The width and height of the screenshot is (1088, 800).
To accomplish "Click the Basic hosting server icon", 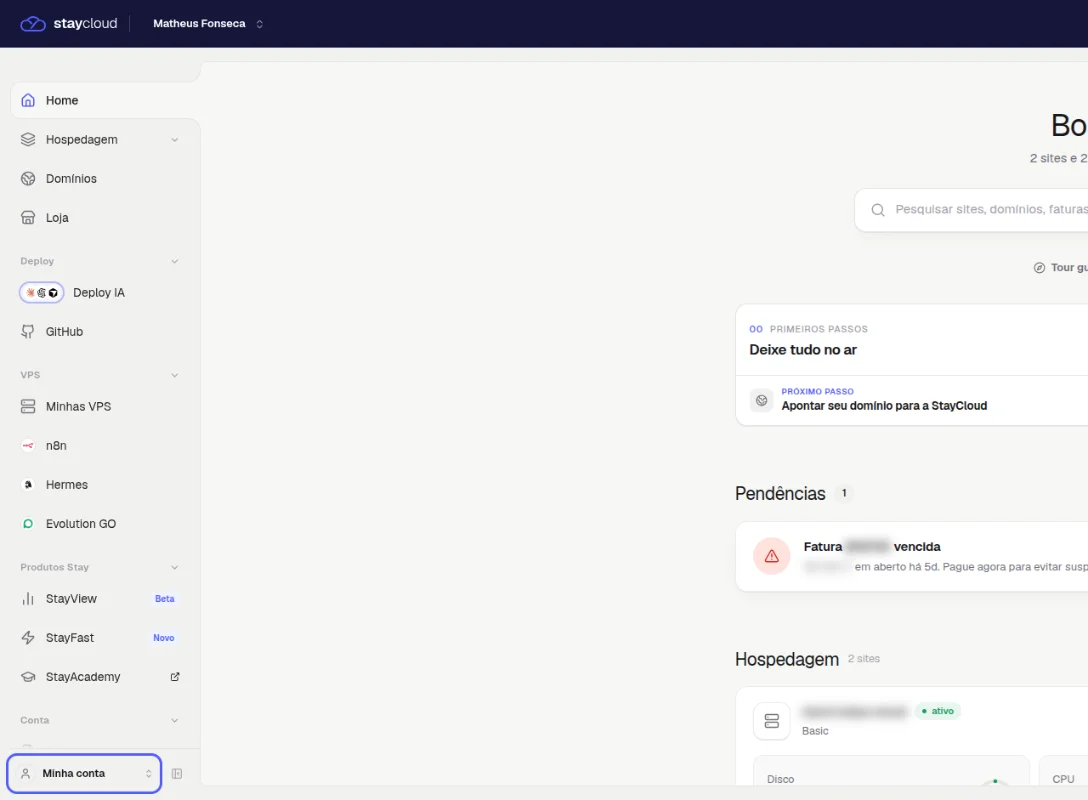I will (772, 721).
